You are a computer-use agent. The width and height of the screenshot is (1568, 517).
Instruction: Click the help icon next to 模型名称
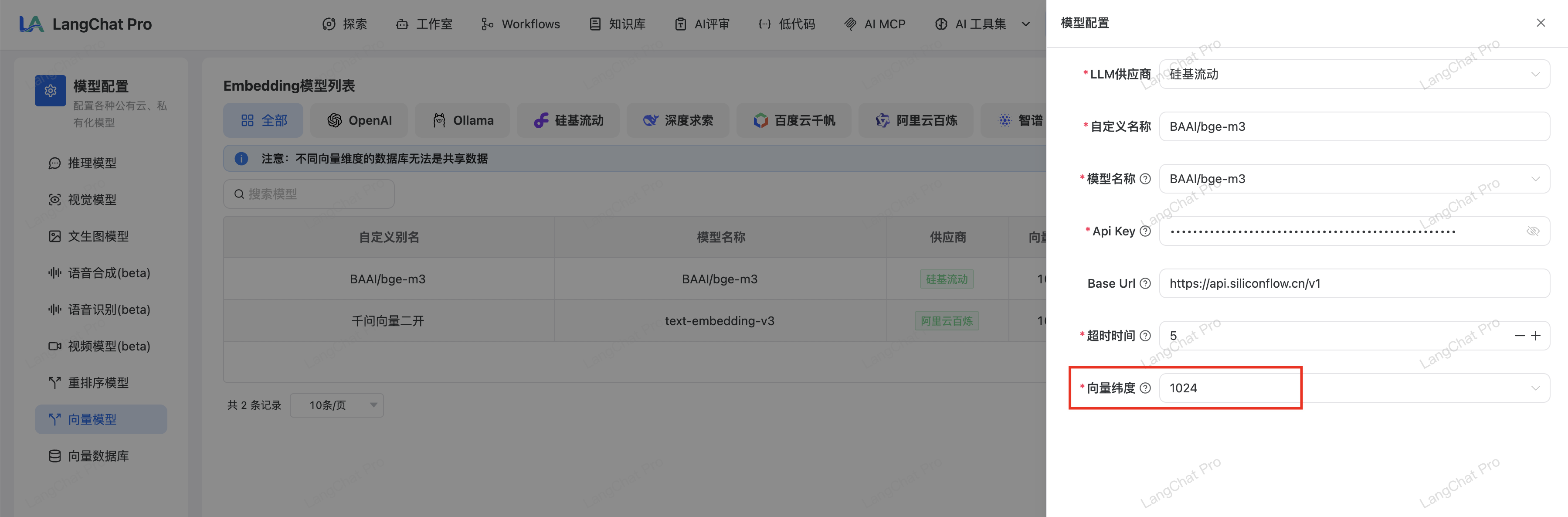(x=1145, y=179)
